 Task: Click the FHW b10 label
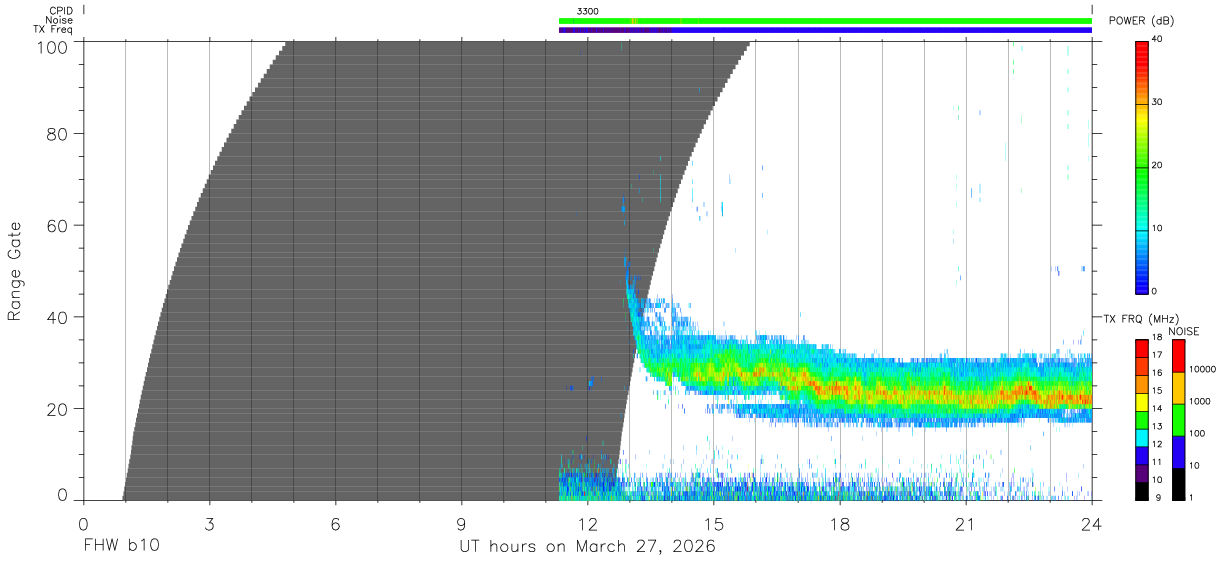click(121, 547)
